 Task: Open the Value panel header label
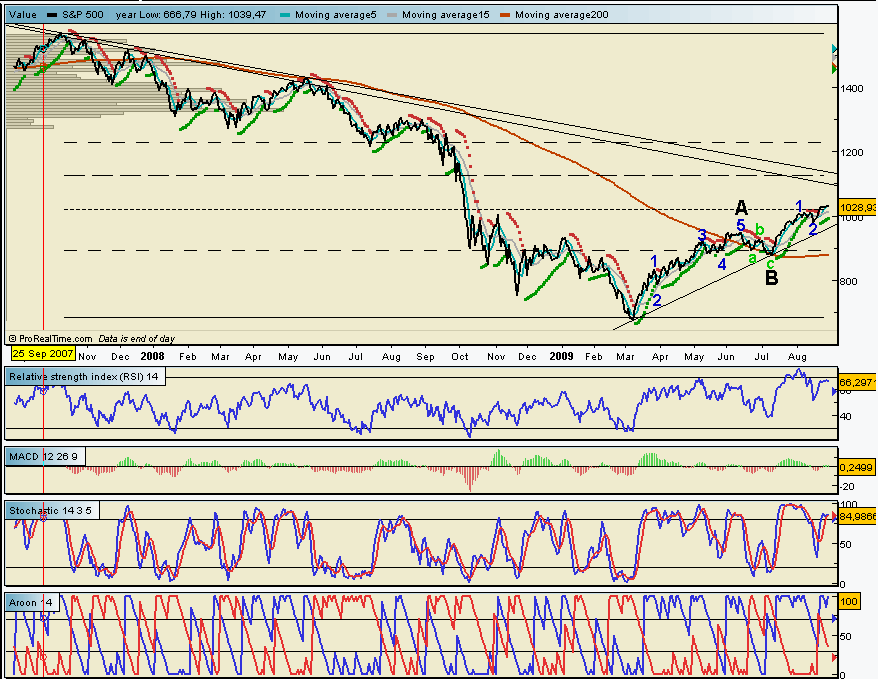pos(24,15)
